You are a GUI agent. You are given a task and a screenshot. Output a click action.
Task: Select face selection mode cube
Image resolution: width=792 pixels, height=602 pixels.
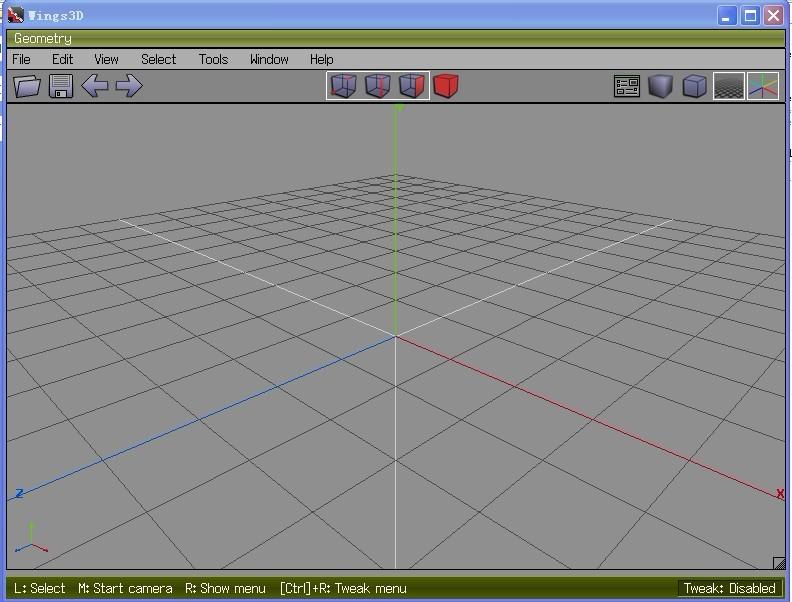coord(412,85)
